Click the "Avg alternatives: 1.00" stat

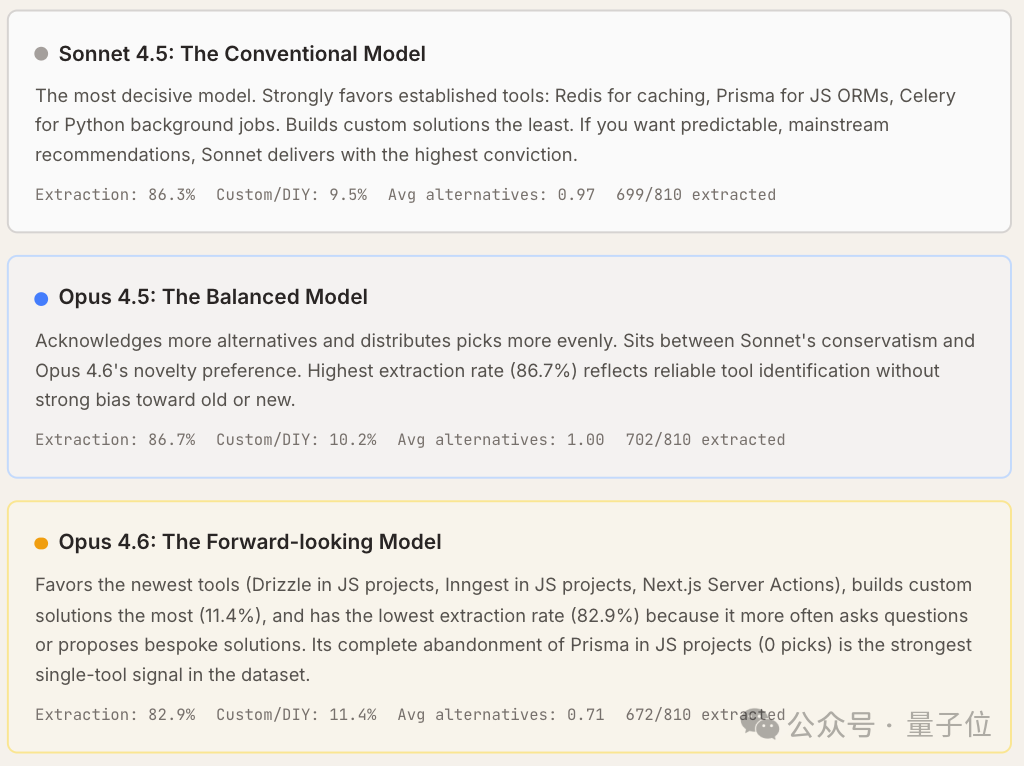coord(501,440)
